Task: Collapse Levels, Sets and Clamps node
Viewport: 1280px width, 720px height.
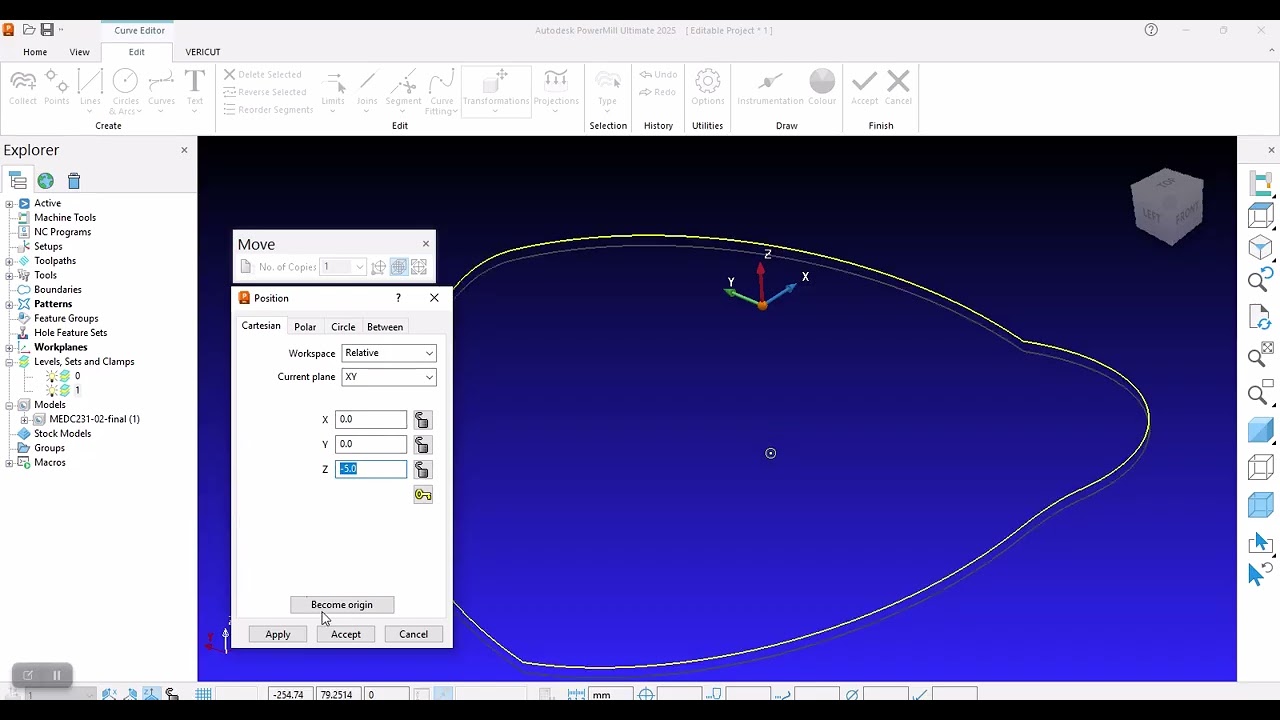Action: 10,362
